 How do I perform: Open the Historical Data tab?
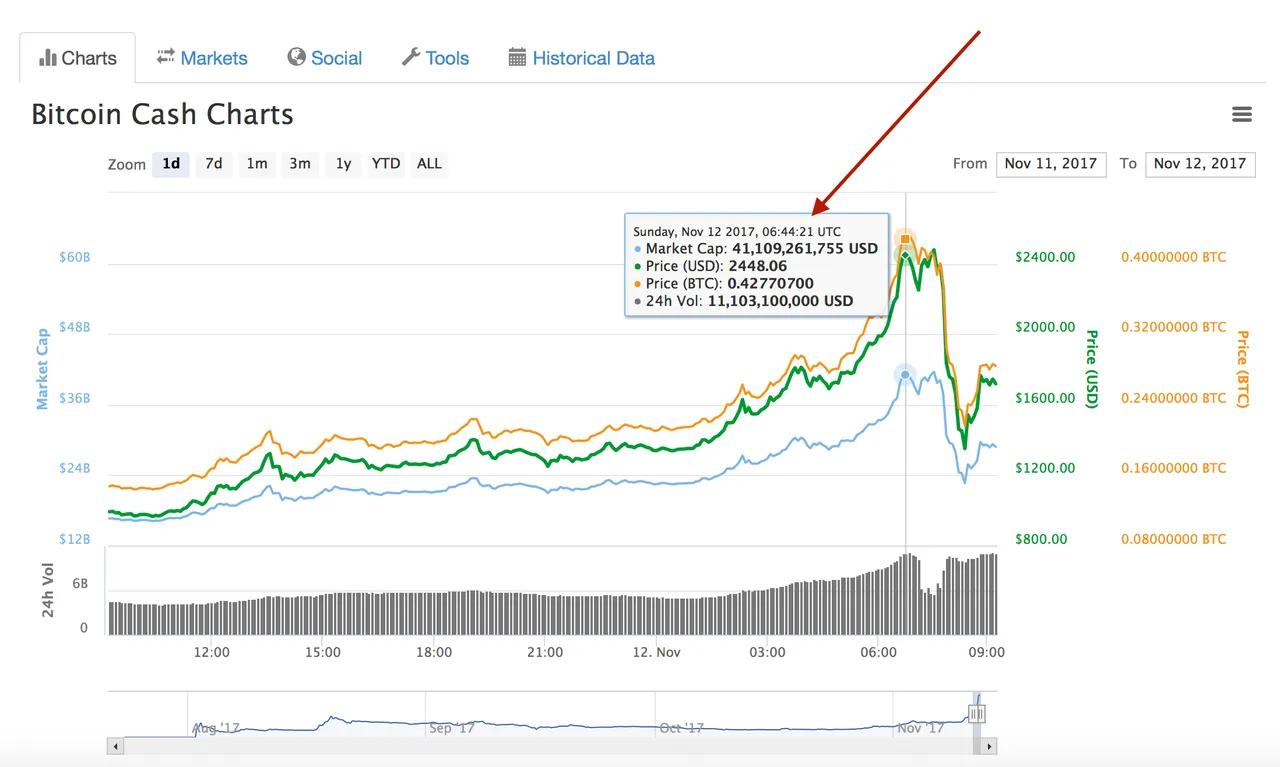click(x=581, y=58)
